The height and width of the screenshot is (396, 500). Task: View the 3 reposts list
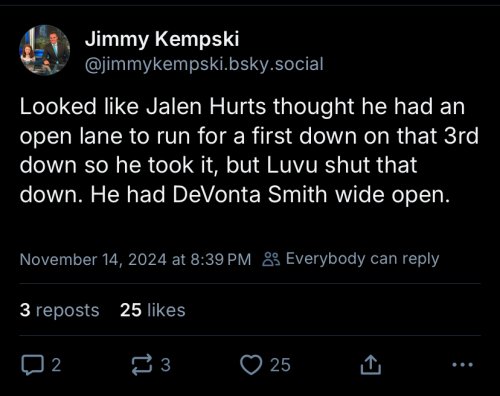click(60, 310)
